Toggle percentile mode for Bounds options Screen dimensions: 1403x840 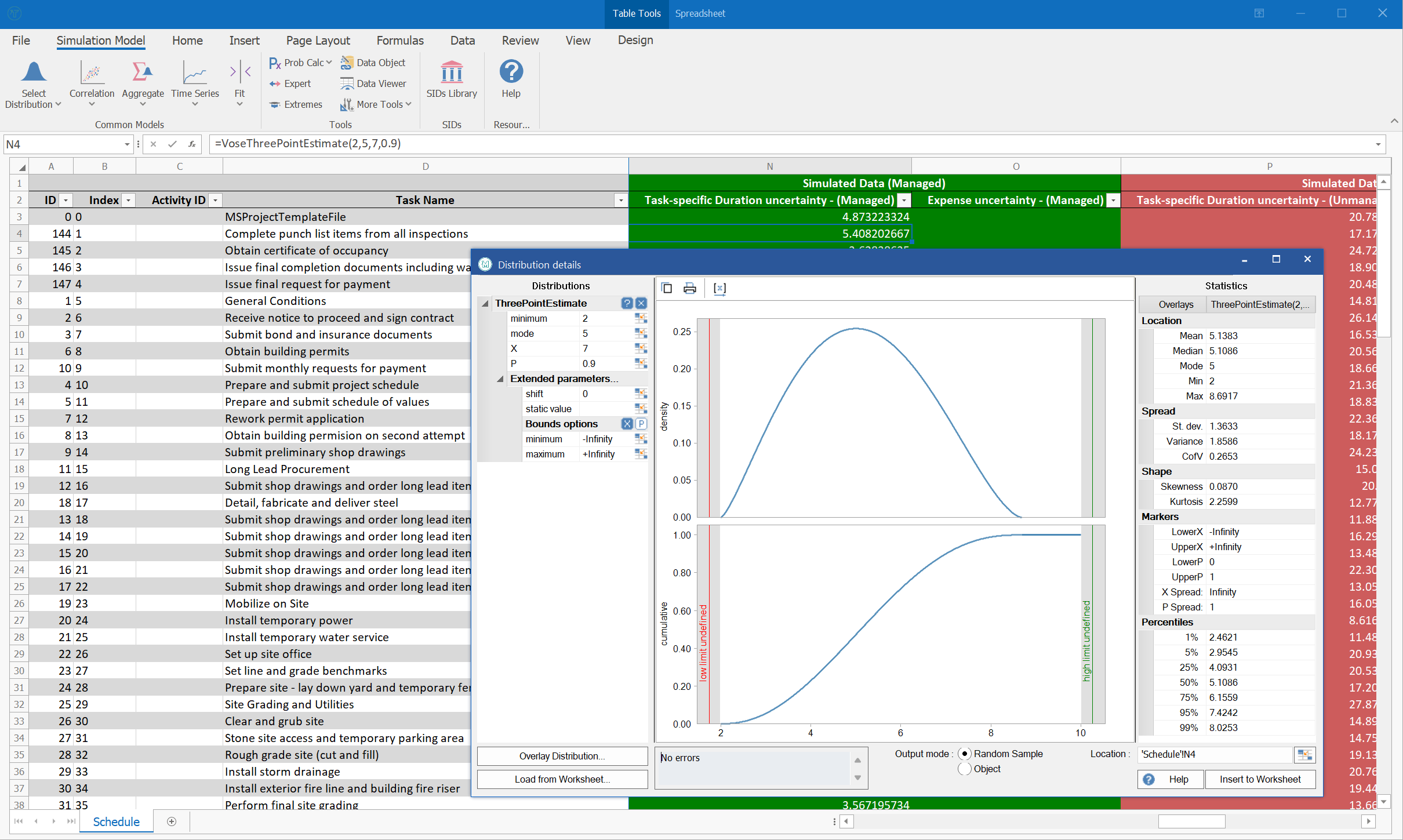click(x=640, y=424)
